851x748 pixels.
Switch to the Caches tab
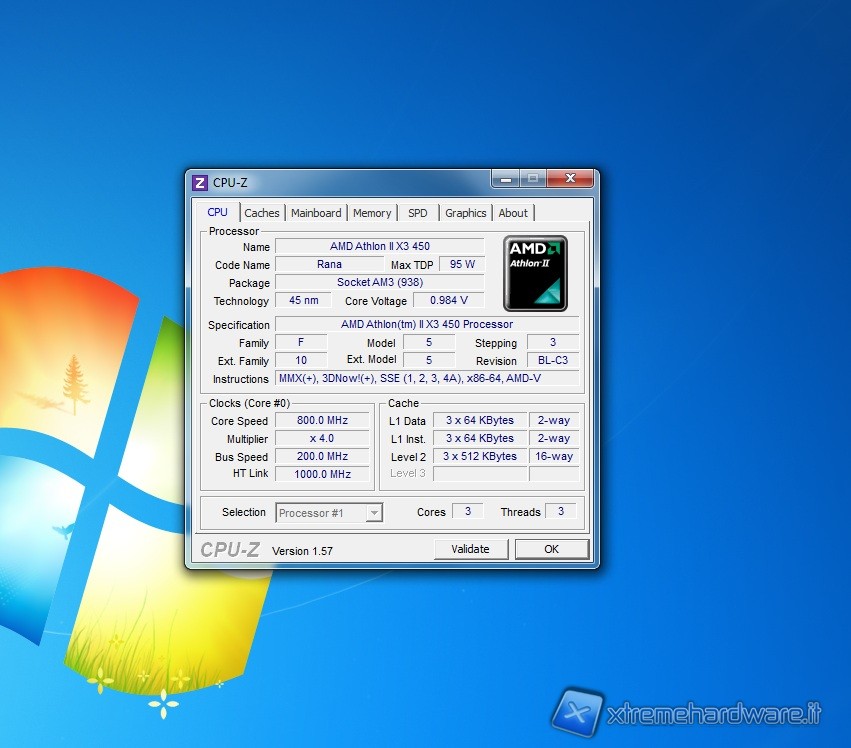tap(262, 213)
